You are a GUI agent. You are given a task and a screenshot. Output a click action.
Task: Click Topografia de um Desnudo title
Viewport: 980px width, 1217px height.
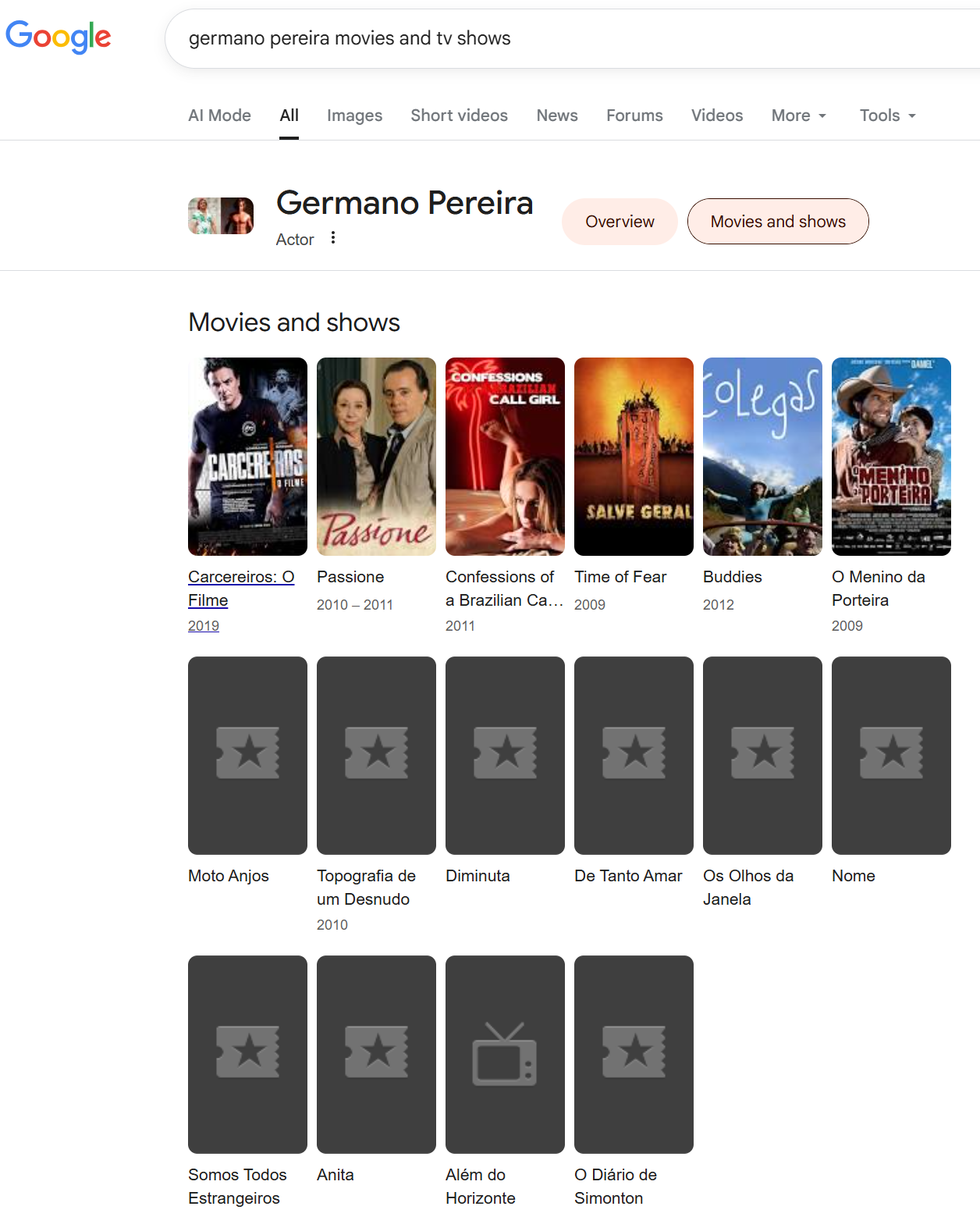(366, 888)
